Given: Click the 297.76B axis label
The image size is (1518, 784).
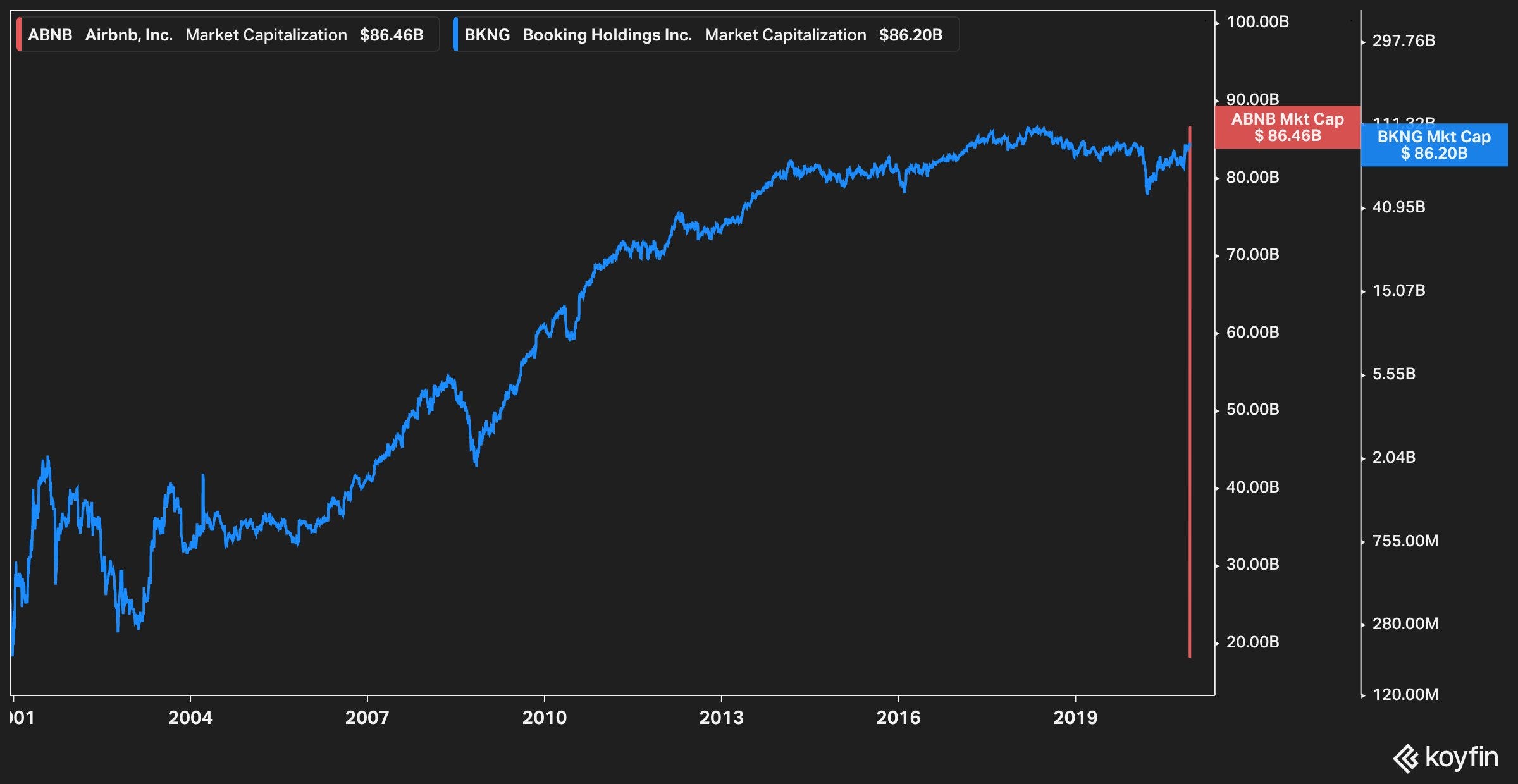Looking at the screenshot, I should 1404,41.
